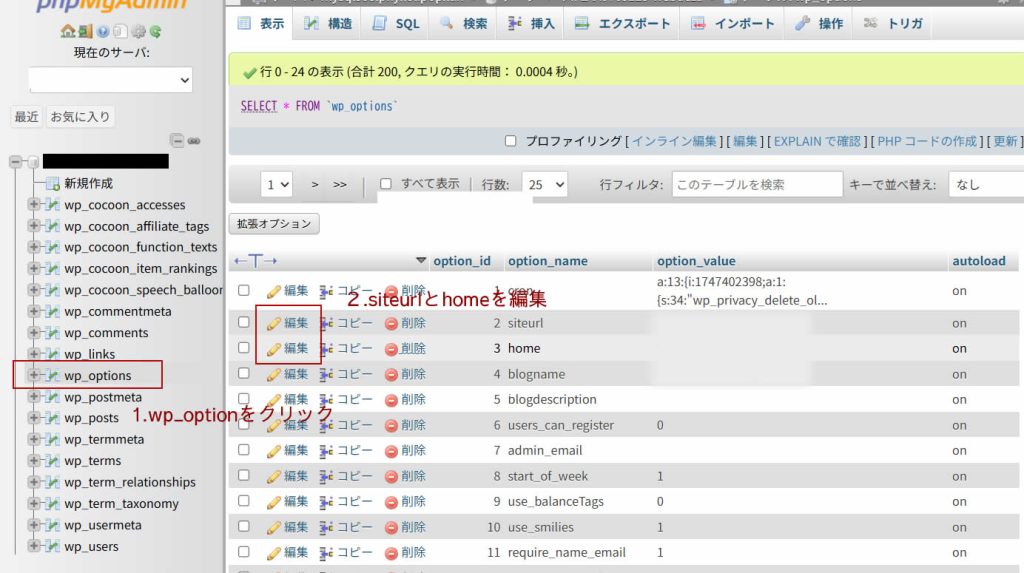Switch to the 検索 tab

coord(464,24)
